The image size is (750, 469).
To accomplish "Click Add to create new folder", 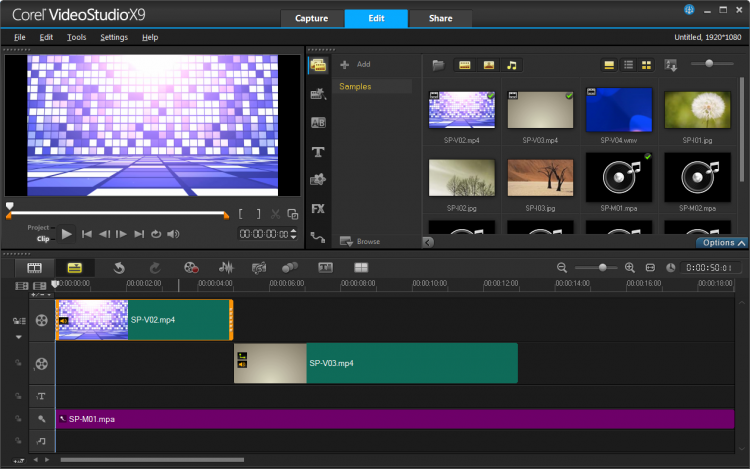I will click(x=356, y=64).
